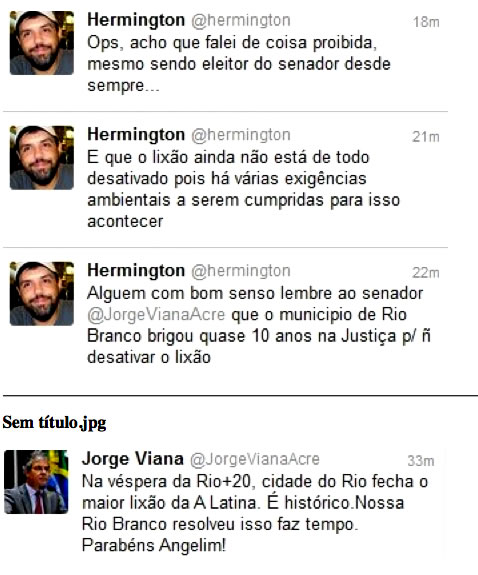Image resolution: width=478 pixels, height=575 pixels.
Task: Click the Jorge Viana display name
Action: pos(133,459)
